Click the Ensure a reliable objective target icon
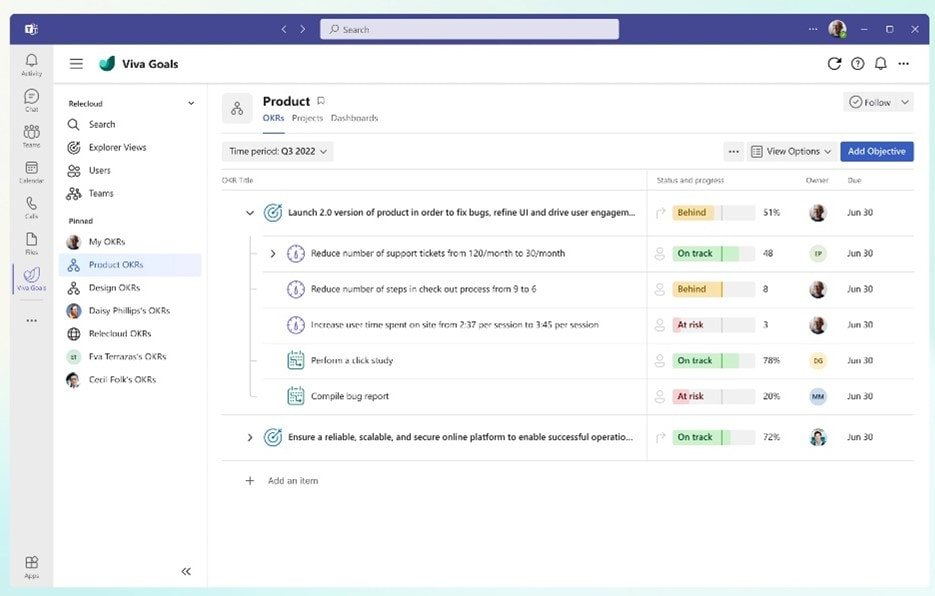This screenshot has width=935, height=596. click(273, 437)
